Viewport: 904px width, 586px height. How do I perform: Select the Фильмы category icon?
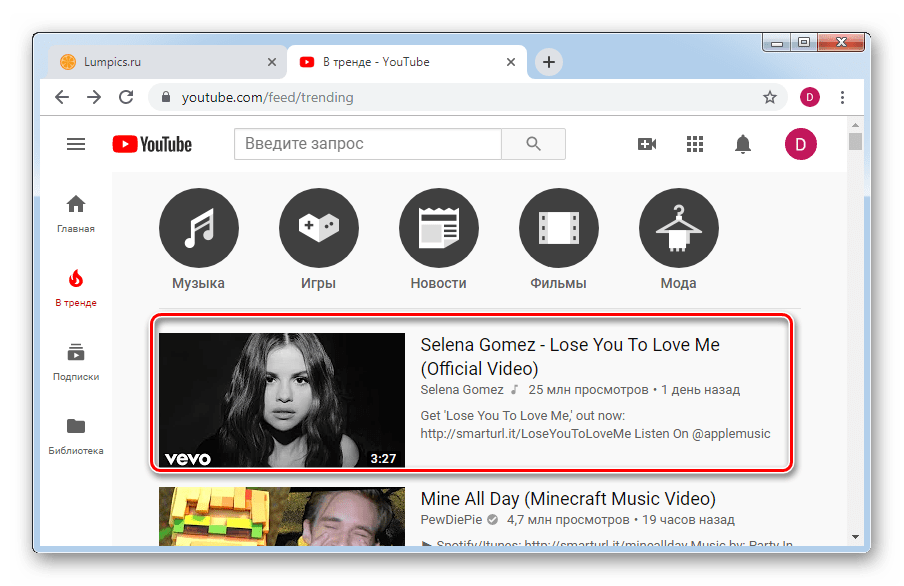coord(558,227)
